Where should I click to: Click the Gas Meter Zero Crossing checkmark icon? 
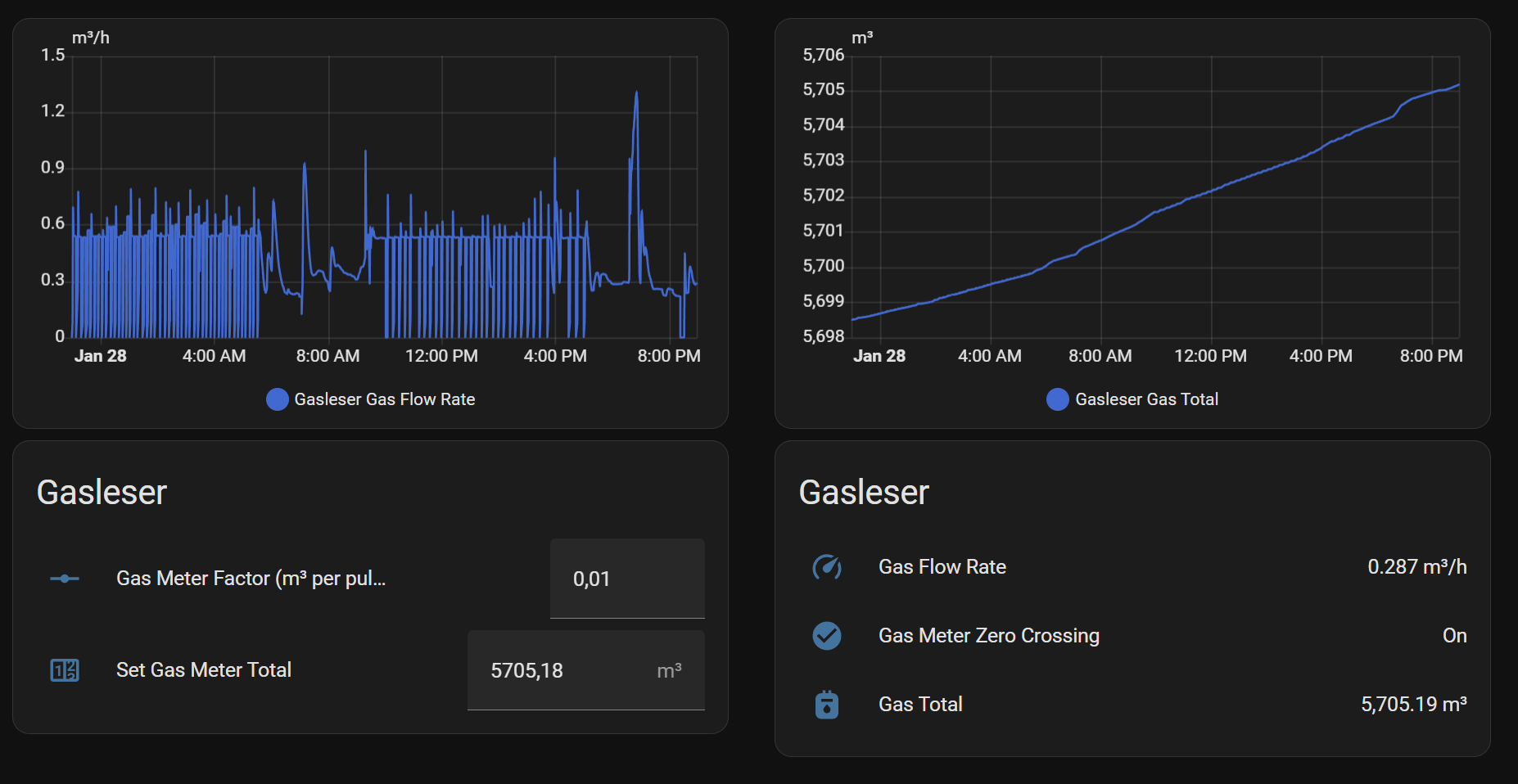click(x=827, y=636)
